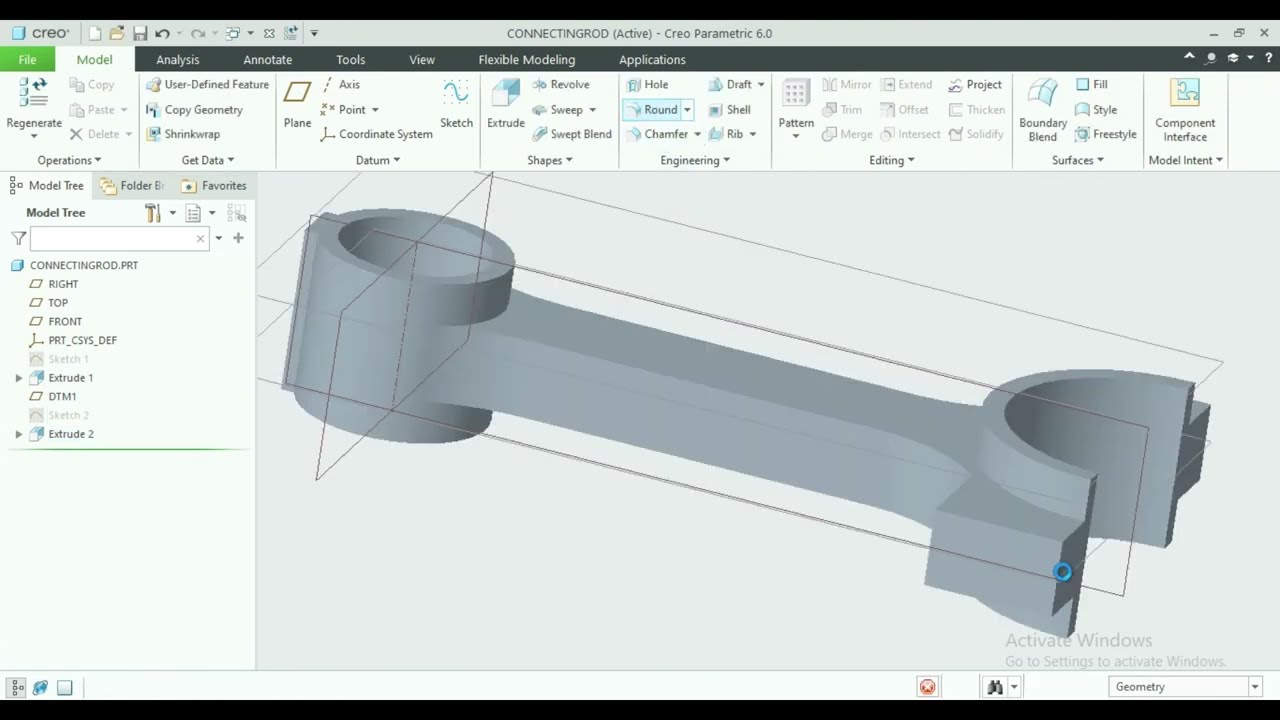The image size is (1280, 720).
Task: Use the Shell tool
Action: [x=729, y=110]
